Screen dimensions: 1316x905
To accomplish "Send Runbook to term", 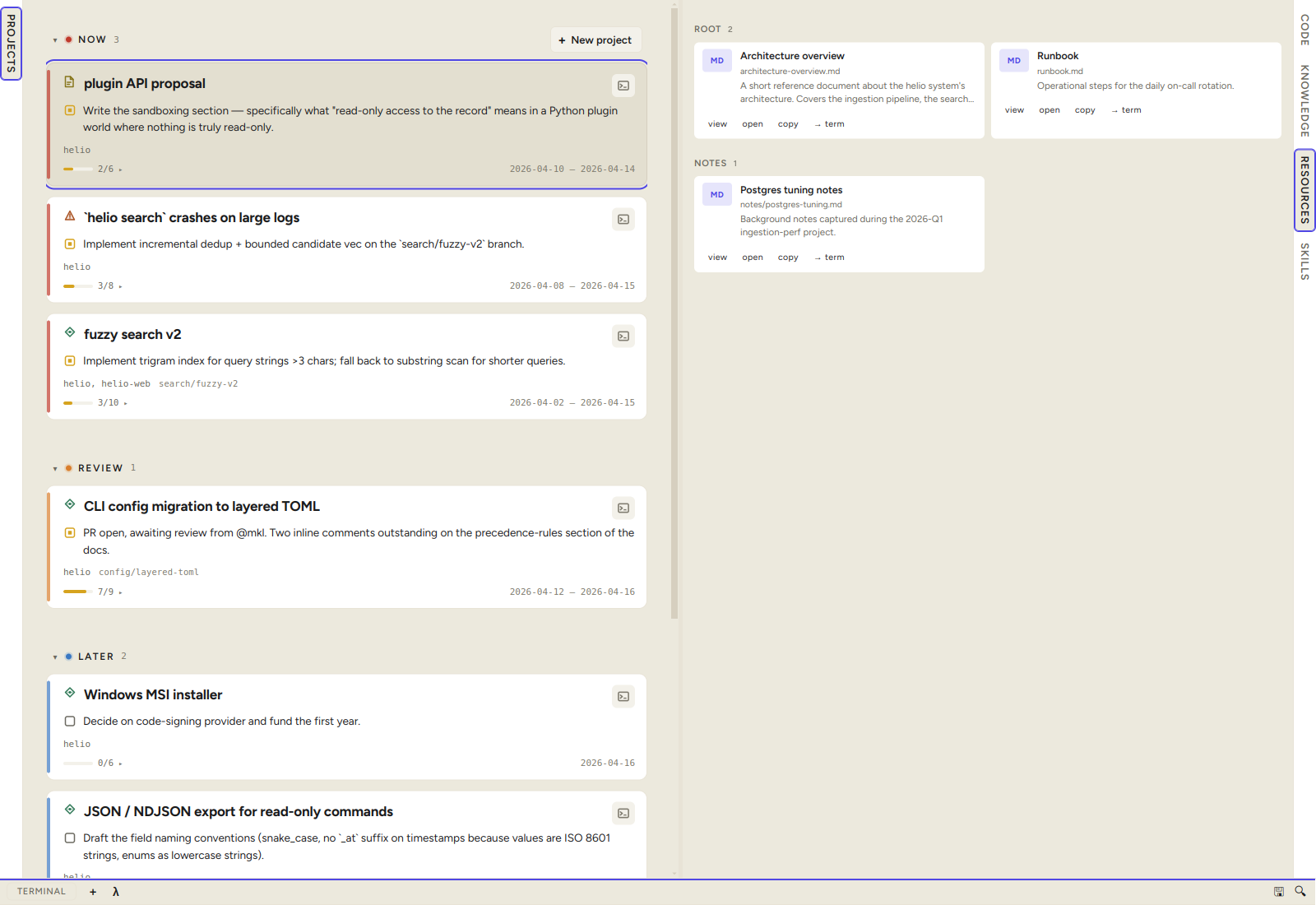I will tap(1126, 110).
